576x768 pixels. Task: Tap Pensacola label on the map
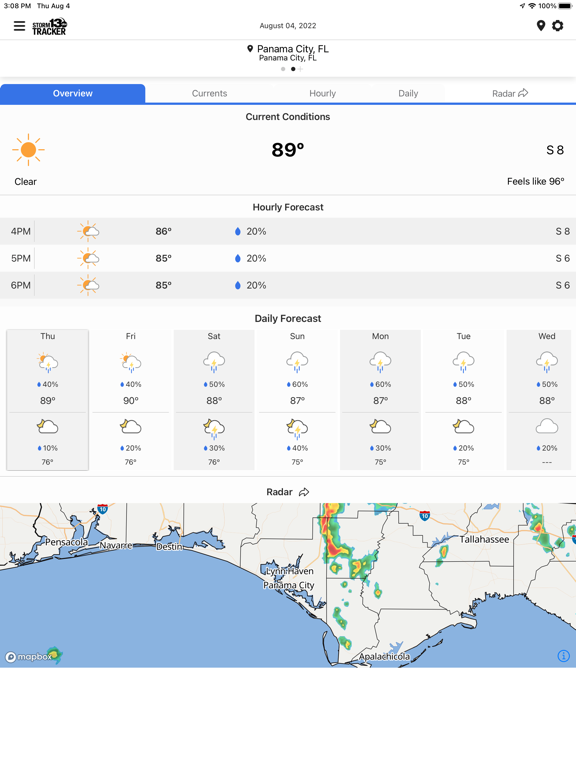pyautogui.click(x=66, y=542)
